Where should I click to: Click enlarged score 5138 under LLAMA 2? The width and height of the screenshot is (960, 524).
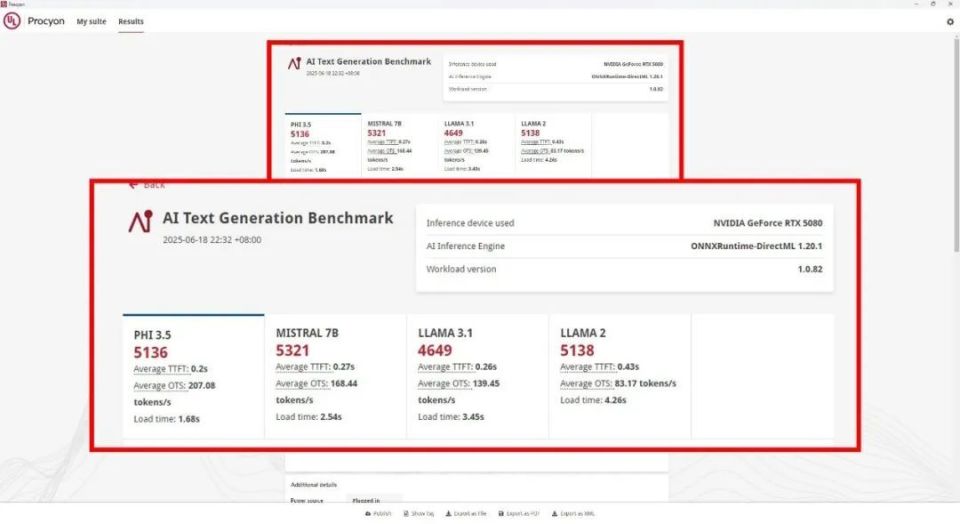[577, 351]
